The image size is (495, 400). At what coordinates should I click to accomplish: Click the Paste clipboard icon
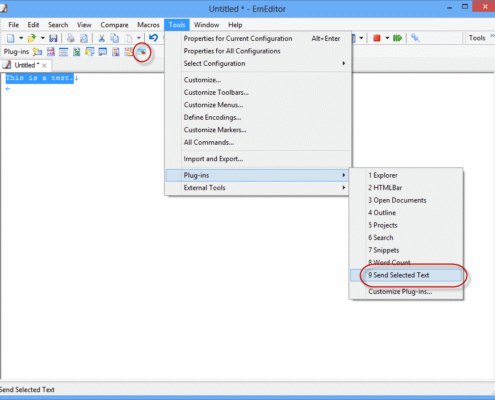point(128,38)
